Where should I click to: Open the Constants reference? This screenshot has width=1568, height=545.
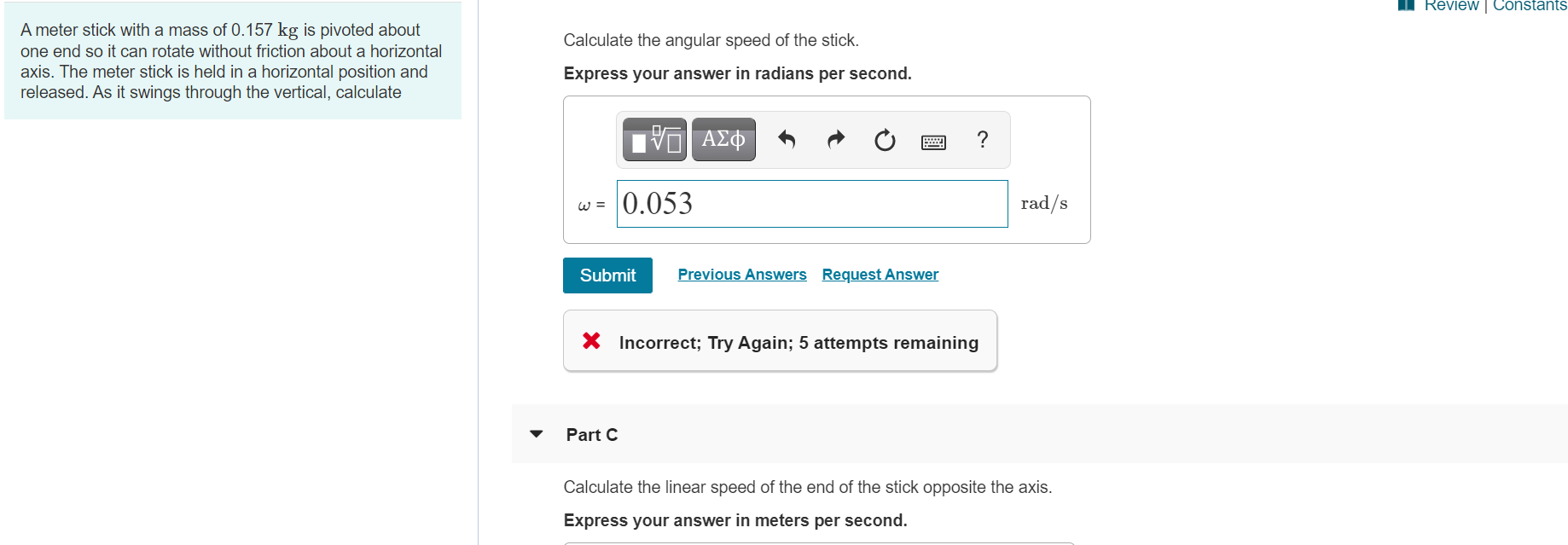pos(1530,6)
